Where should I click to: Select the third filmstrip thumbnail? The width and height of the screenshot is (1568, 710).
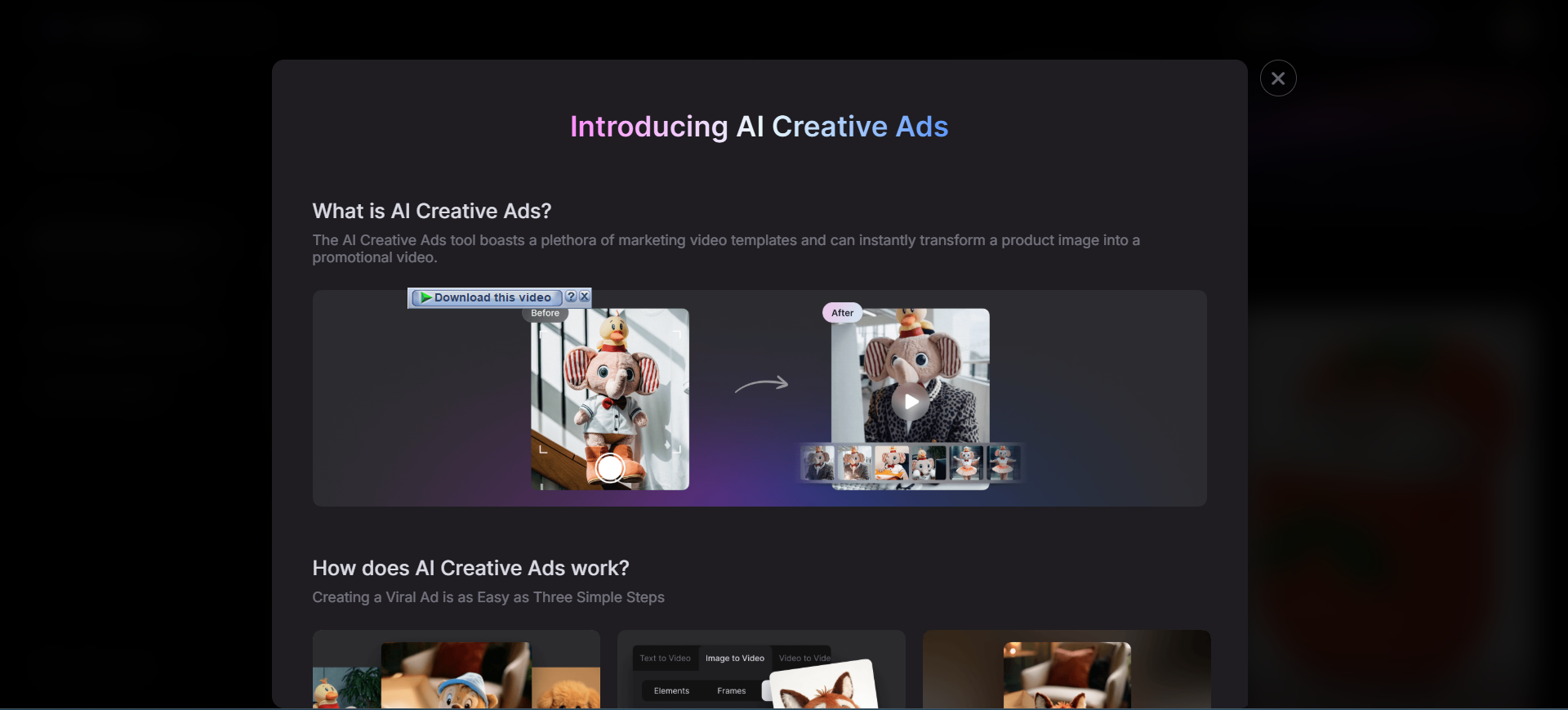tap(892, 462)
